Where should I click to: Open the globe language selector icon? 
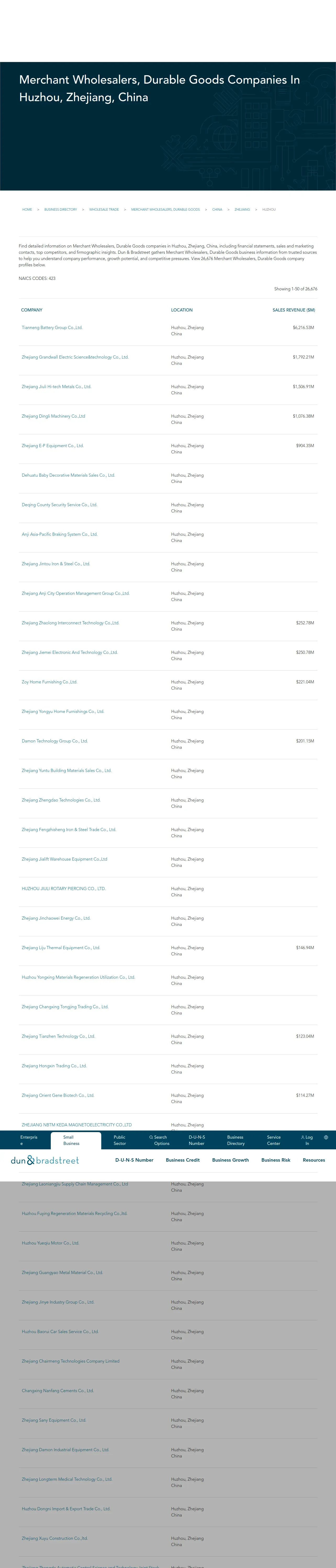(x=326, y=1137)
